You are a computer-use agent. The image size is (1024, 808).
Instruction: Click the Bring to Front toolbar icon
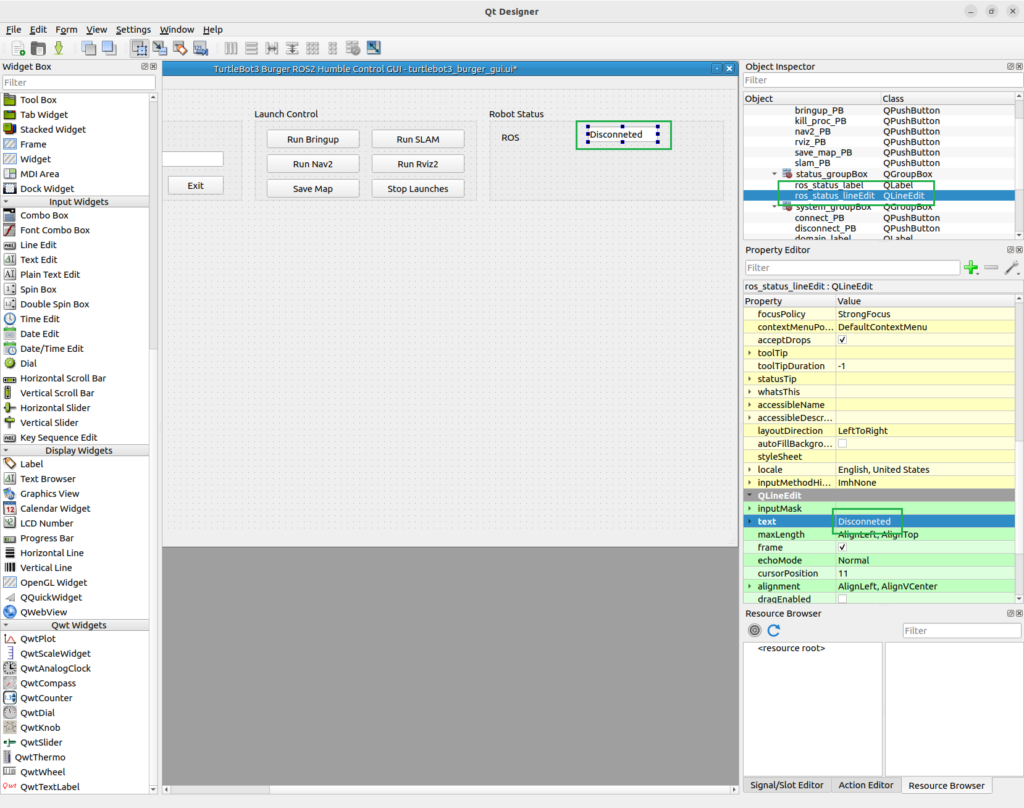(109, 48)
